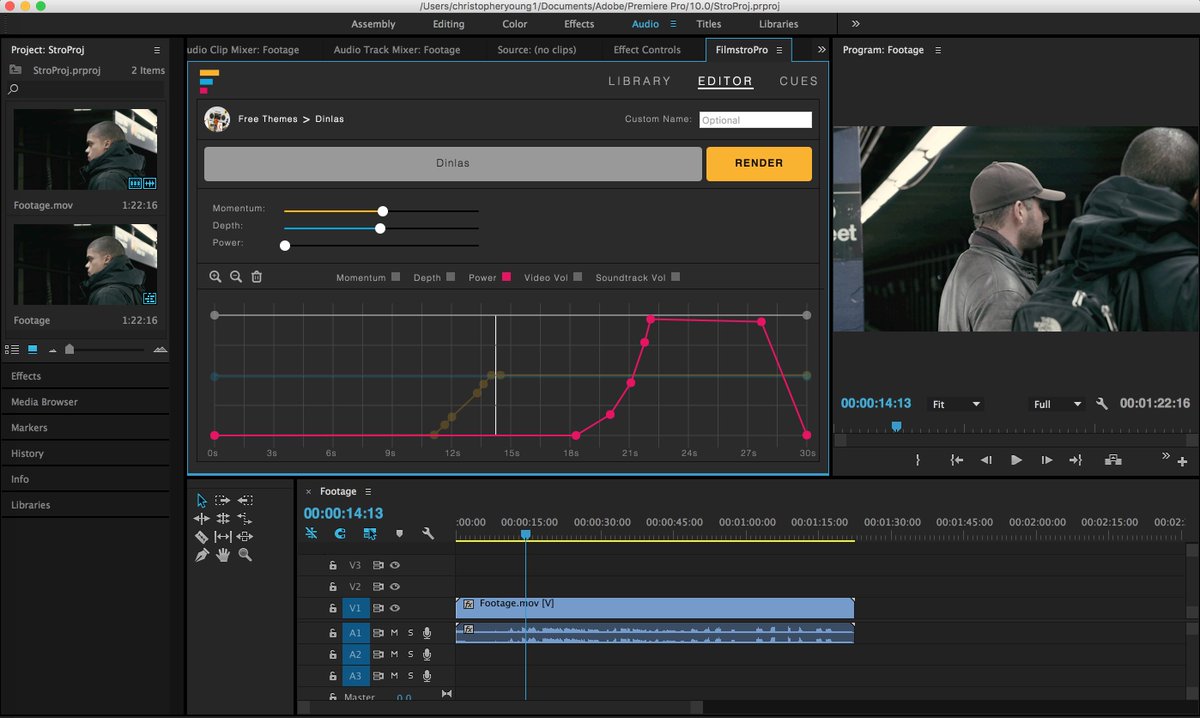
Task: Select the Slip tool
Action: pos(222,536)
